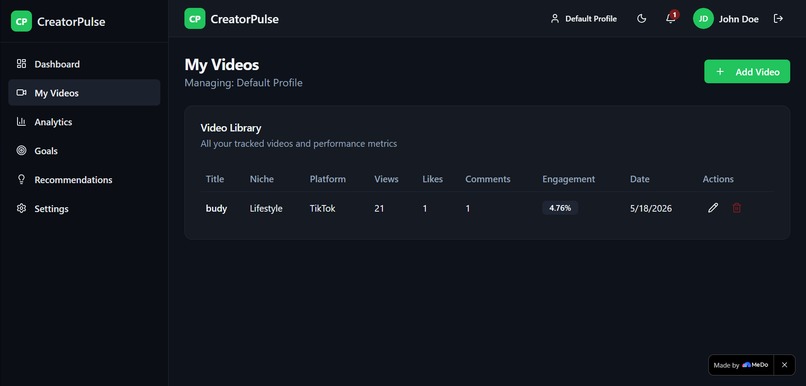Click the sidebar CP logo icon
The image size is (806, 386).
tap(21, 22)
